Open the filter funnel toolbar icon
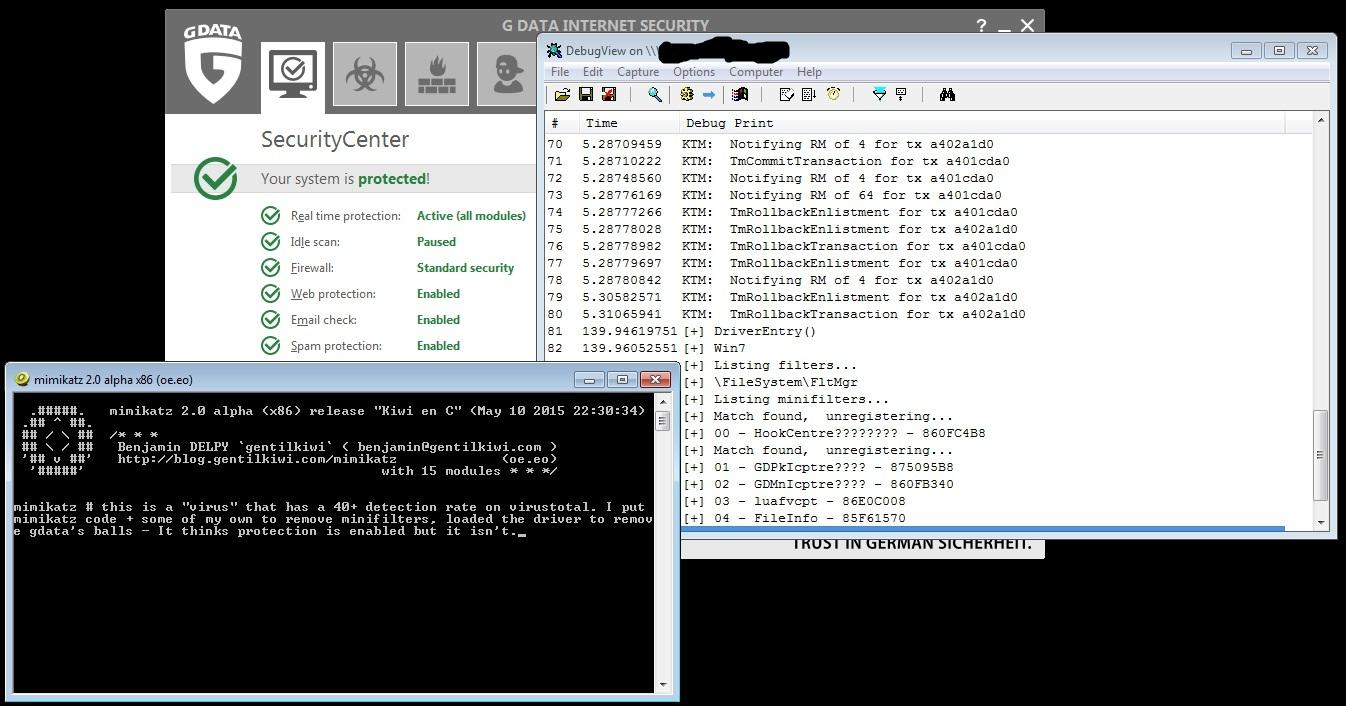Viewport: 1346px width, 706px height. click(879, 94)
